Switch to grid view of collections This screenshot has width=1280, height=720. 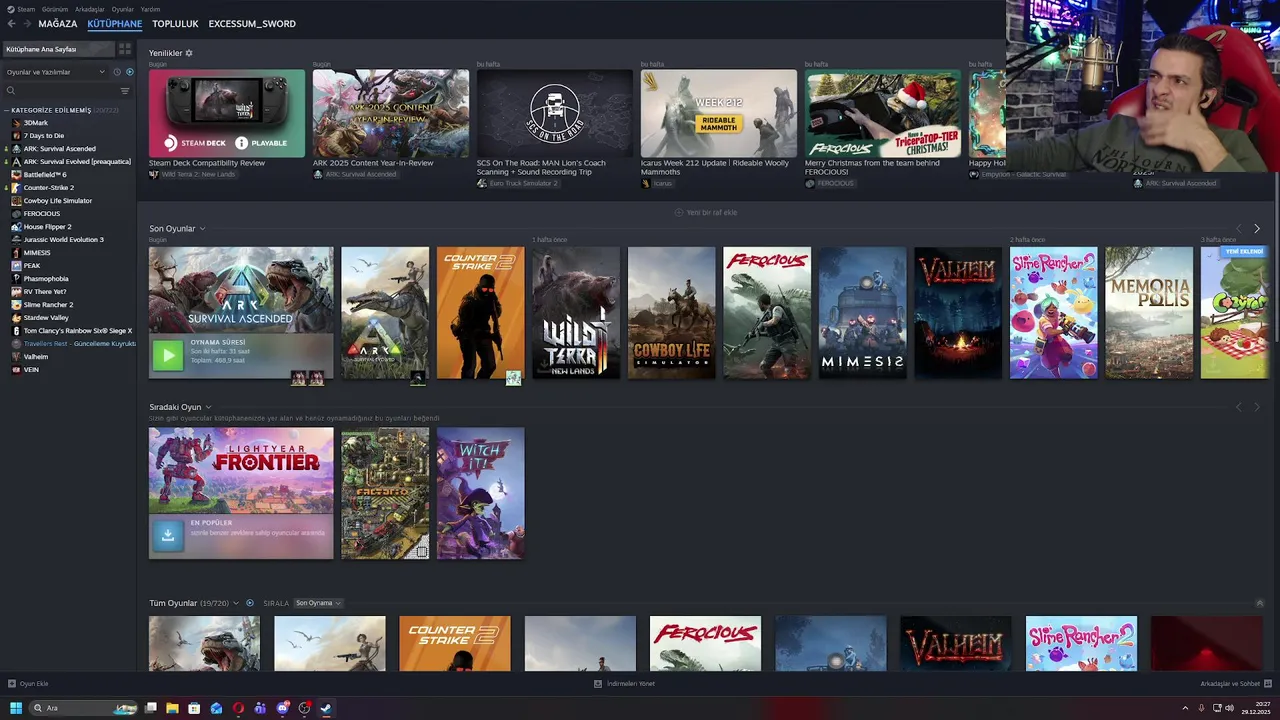click(125, 49)
